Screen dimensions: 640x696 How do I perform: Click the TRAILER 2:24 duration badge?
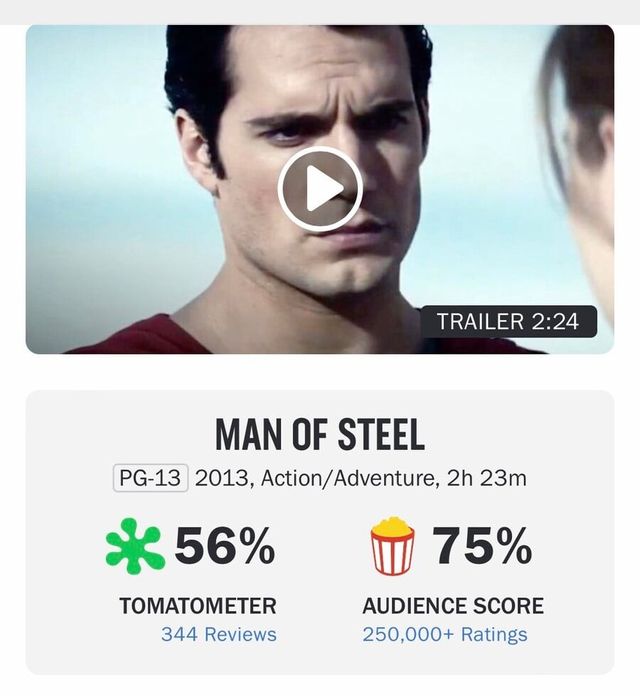point(508,322)
